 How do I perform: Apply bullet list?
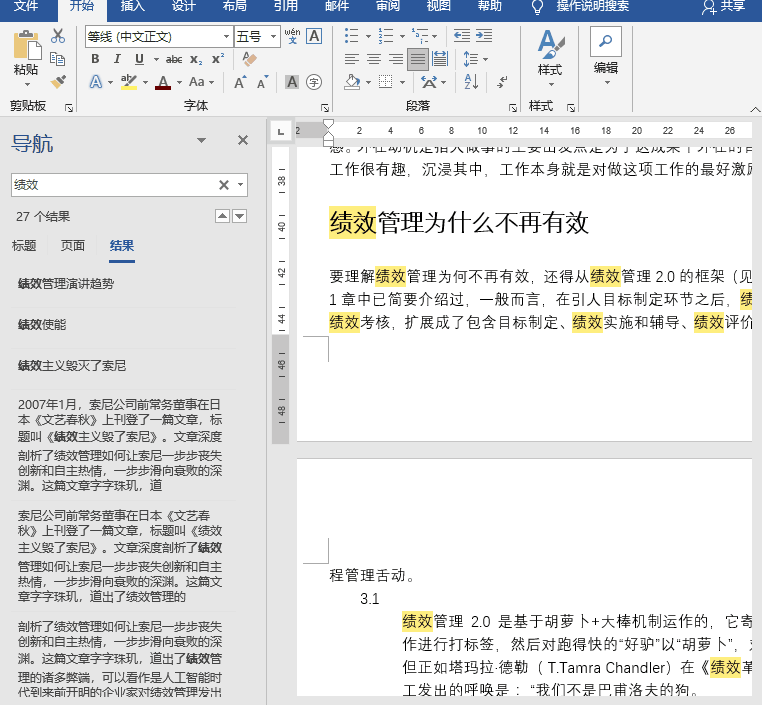coord(352,35)
